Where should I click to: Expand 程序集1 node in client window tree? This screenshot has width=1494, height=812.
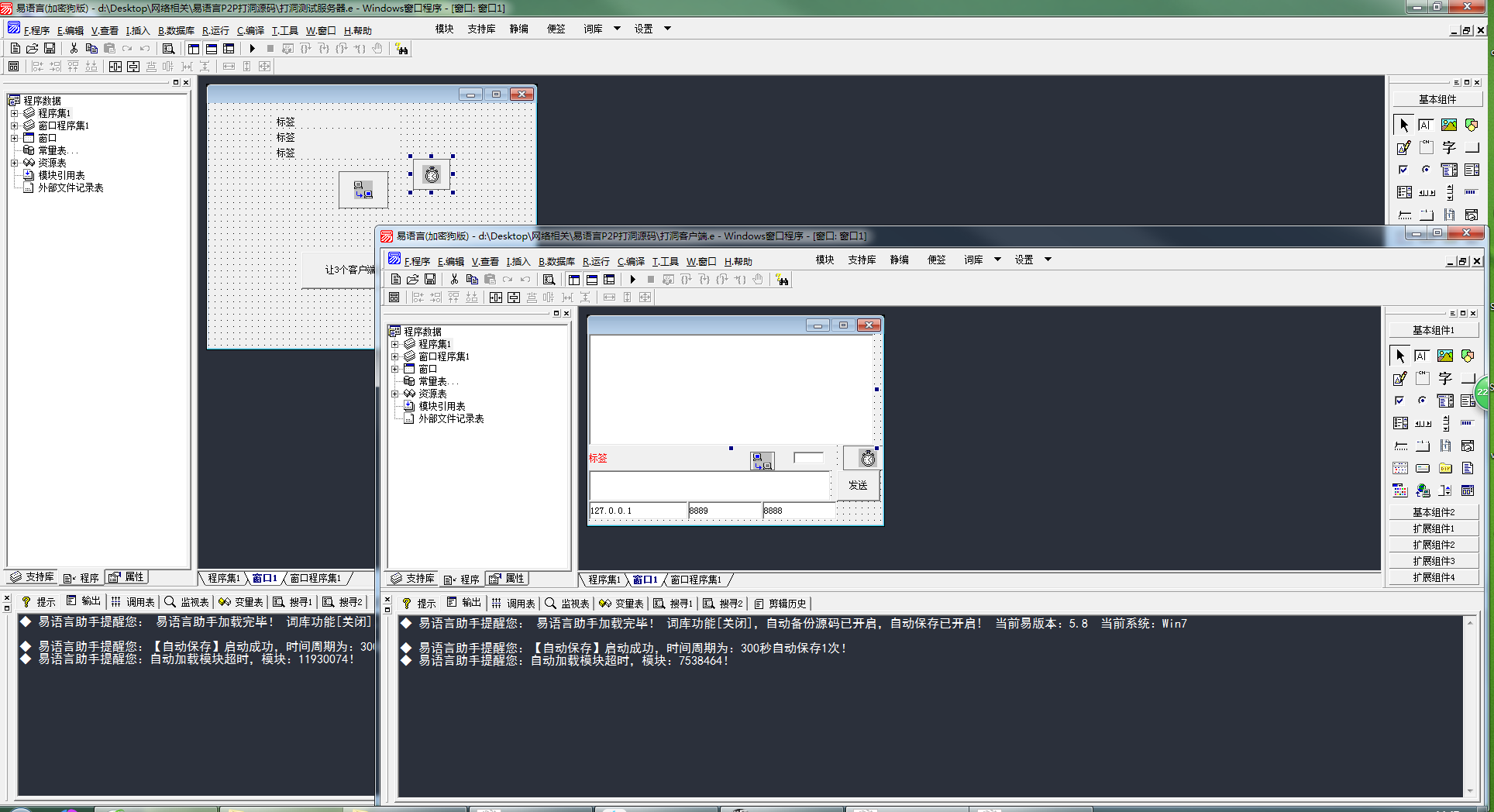click(x=395, y=344)
